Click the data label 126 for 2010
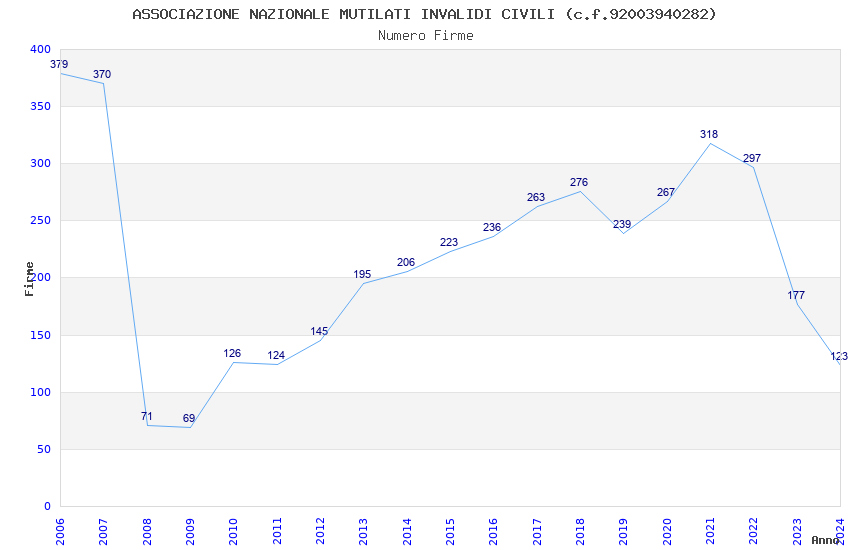Screen dimensions: 850x550 [x=232, y=353]
